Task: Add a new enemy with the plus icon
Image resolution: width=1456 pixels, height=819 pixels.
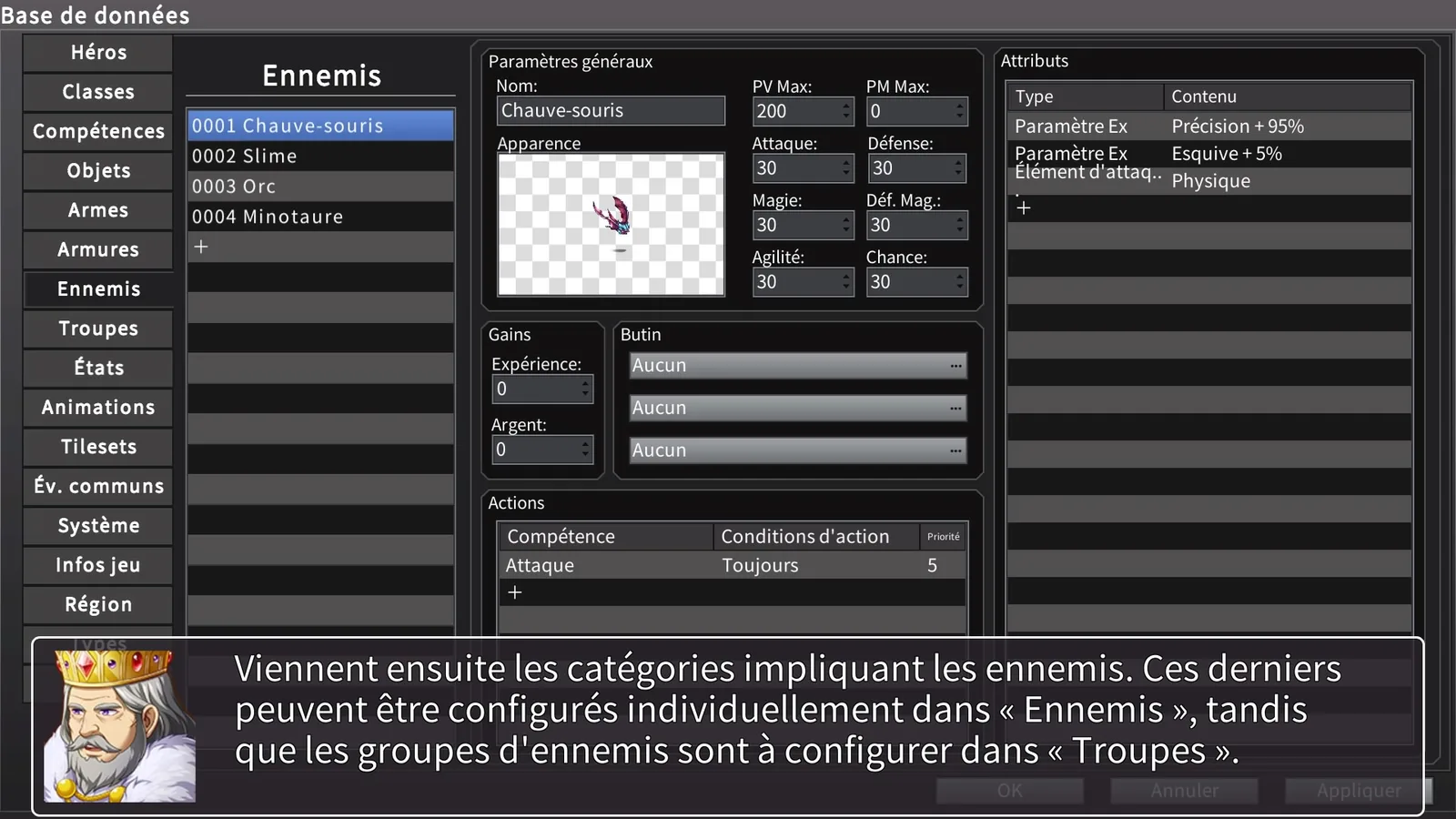Action: point(201,247)
